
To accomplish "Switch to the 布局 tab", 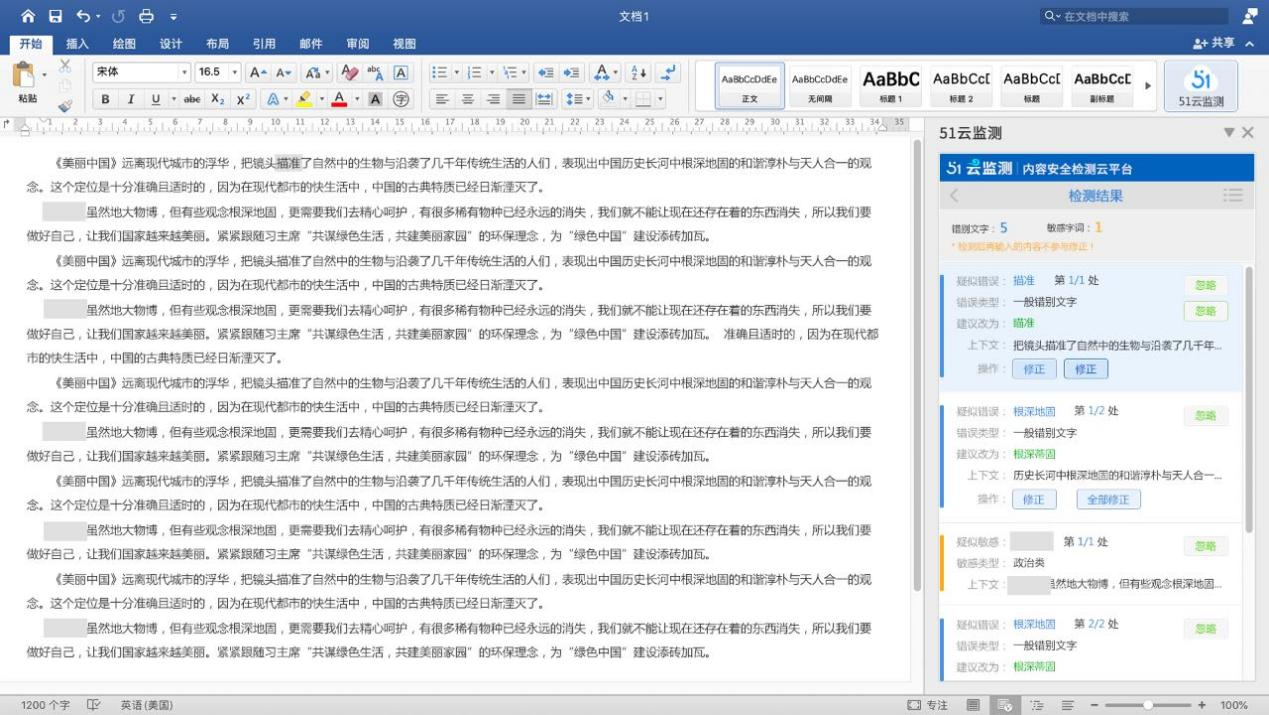I will pos(217,44).
